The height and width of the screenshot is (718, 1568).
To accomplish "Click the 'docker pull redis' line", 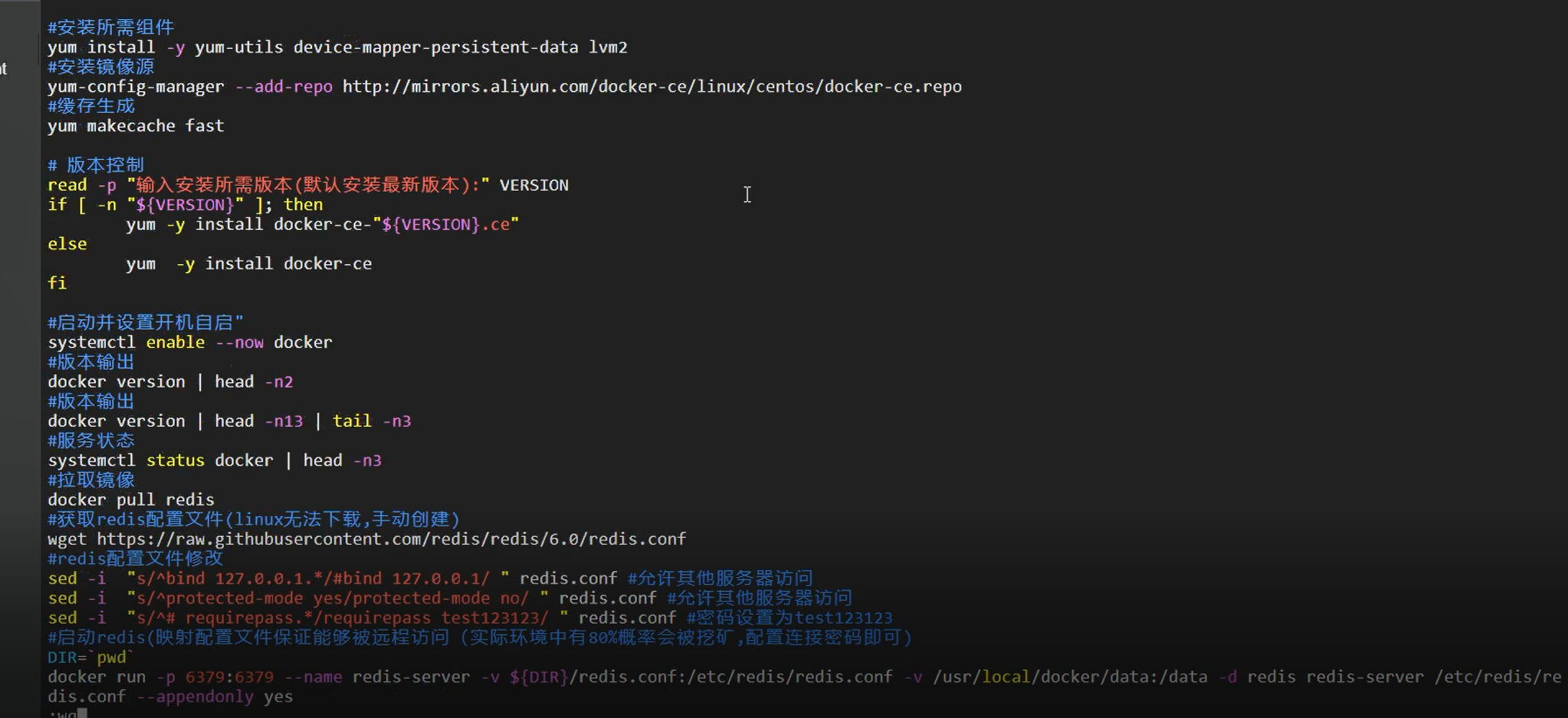I will pyautogui.click(x=131, y=499).
